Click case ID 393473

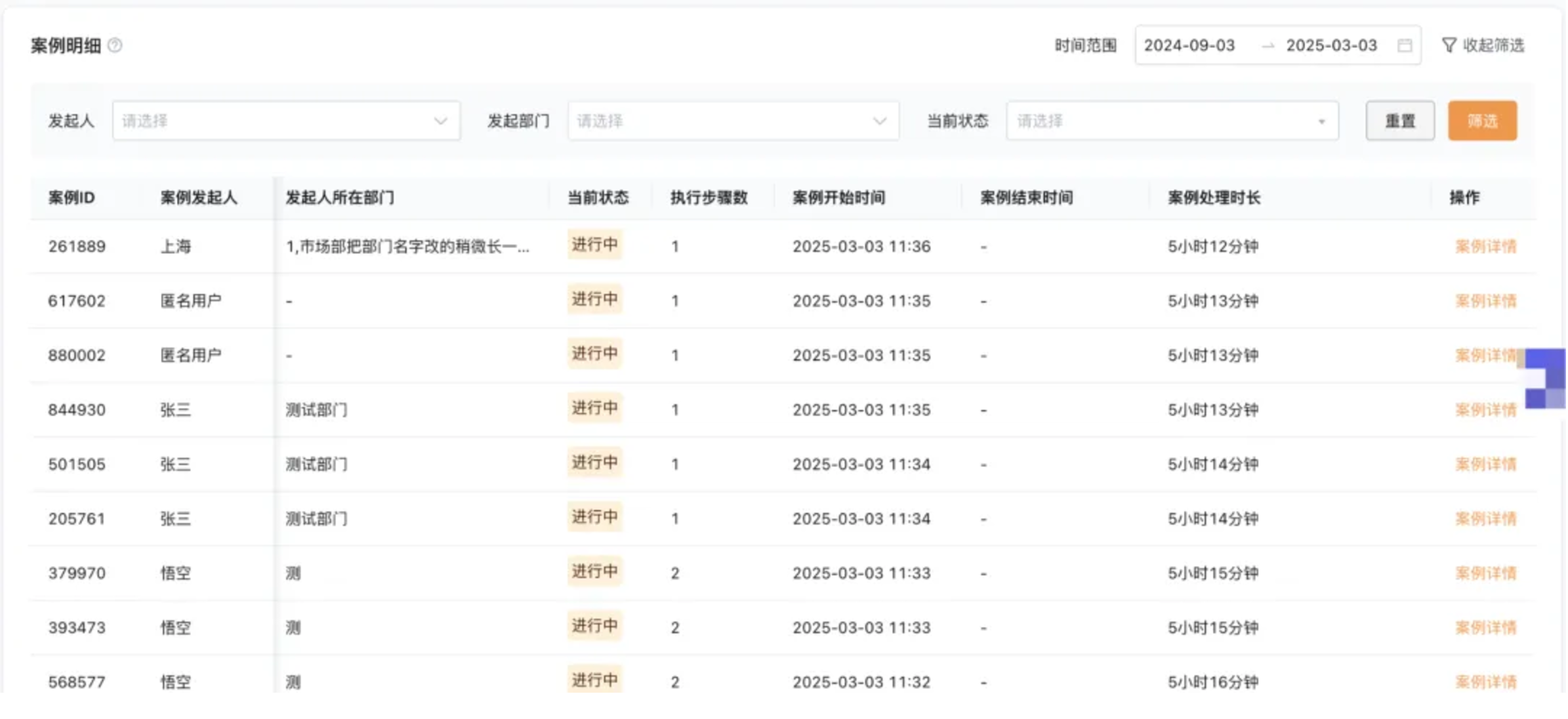point(77,628)
